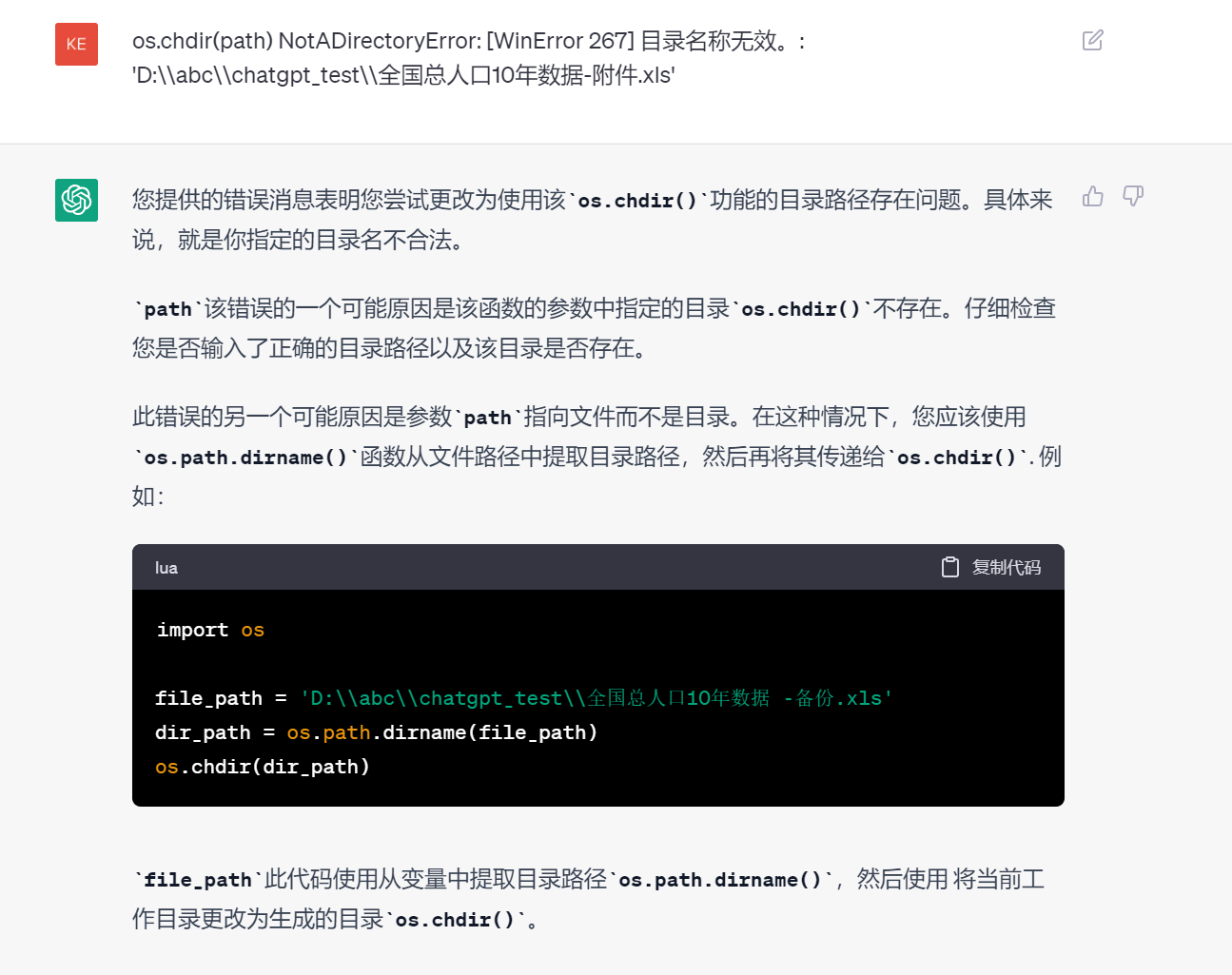Click the paragraph starting 您提供的错误消息
The image size is (1232, 975).
pos(593,220)
